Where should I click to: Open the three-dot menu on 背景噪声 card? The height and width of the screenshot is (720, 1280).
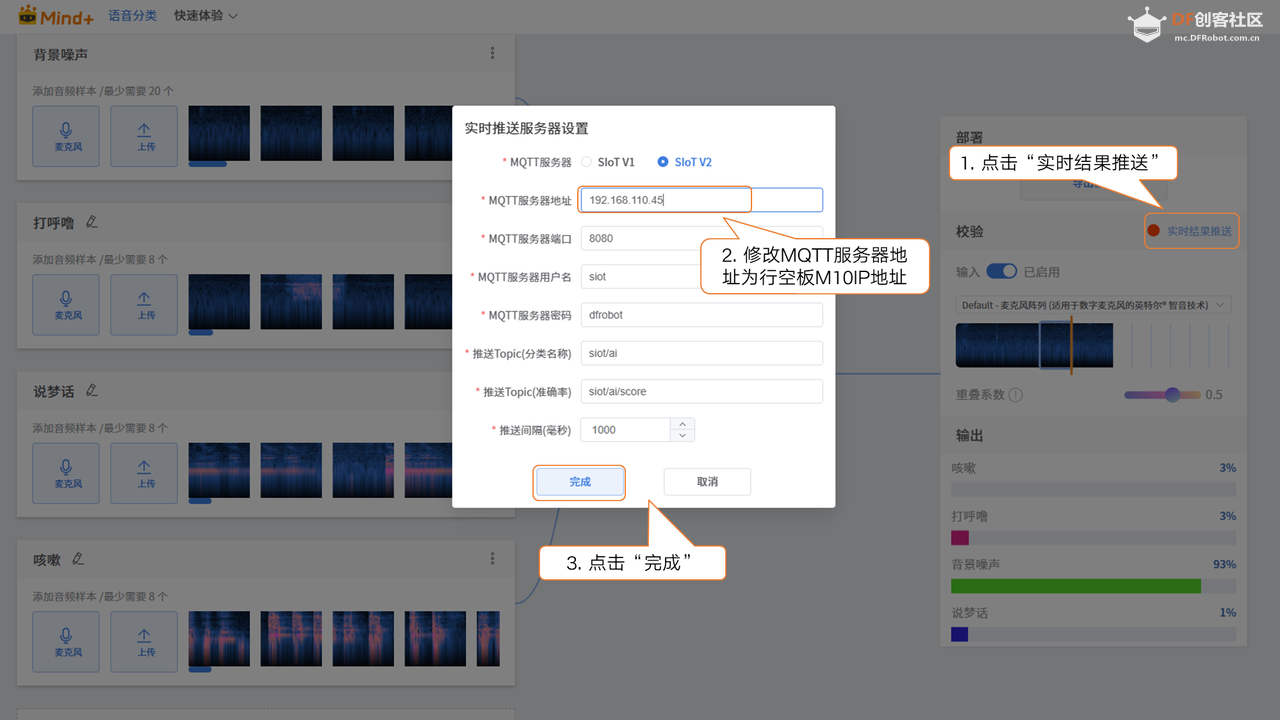(492, 53)
